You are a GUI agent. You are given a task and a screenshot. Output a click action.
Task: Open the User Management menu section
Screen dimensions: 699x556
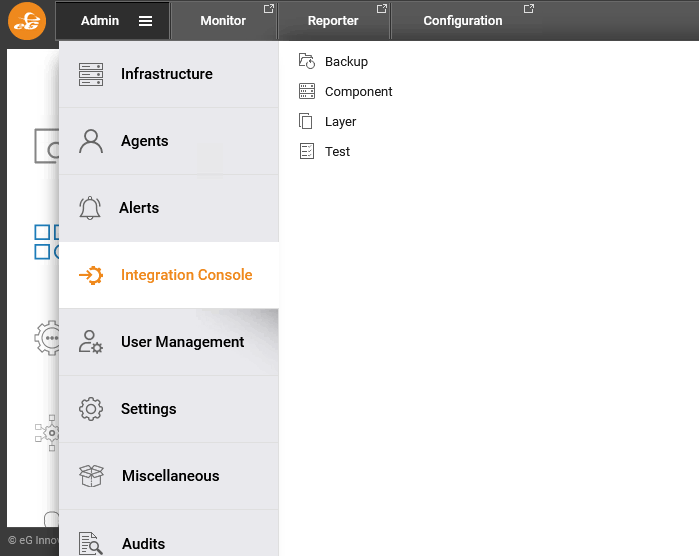point(169,342)
